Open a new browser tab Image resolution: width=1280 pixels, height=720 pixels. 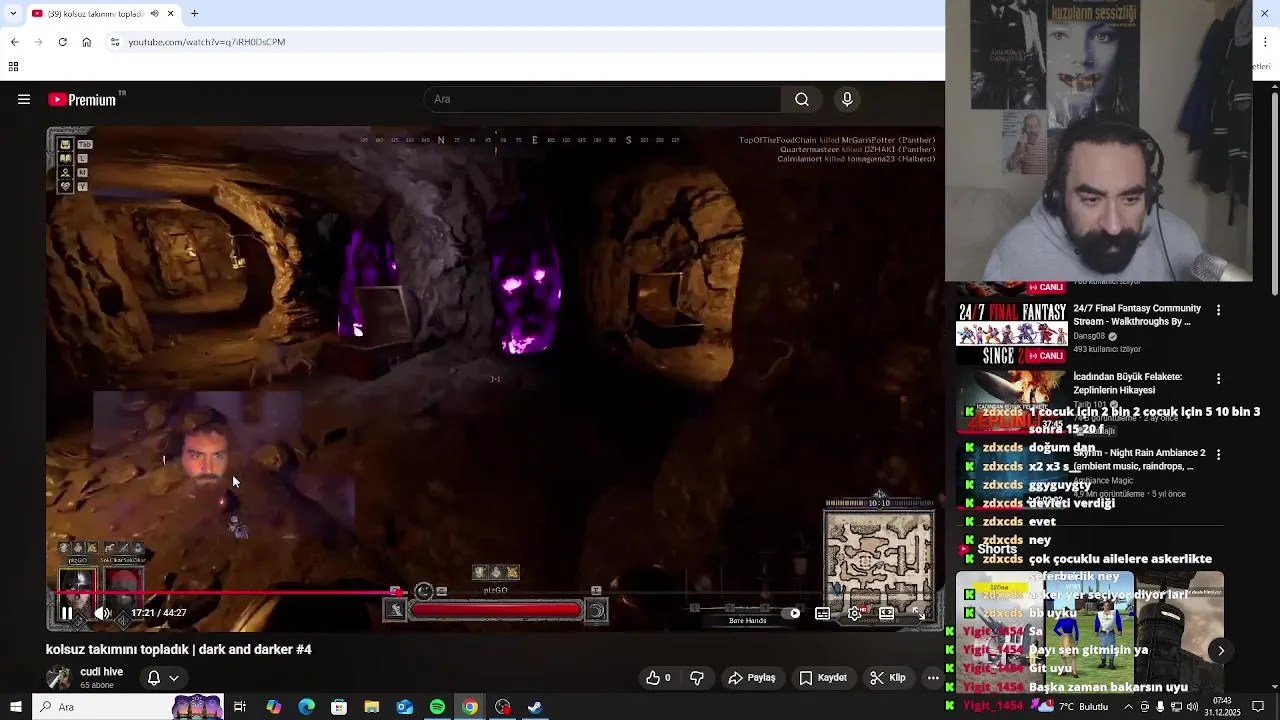pos(194,14)
